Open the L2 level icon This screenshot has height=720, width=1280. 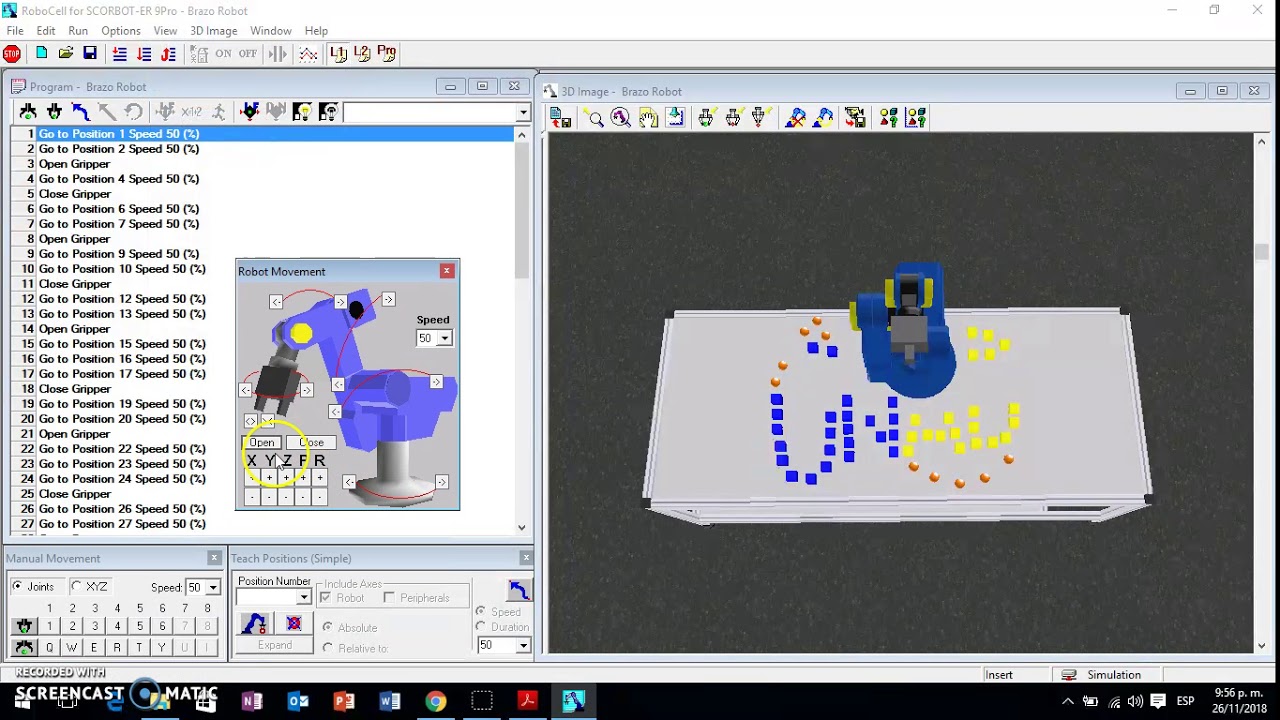click(362, 54)
